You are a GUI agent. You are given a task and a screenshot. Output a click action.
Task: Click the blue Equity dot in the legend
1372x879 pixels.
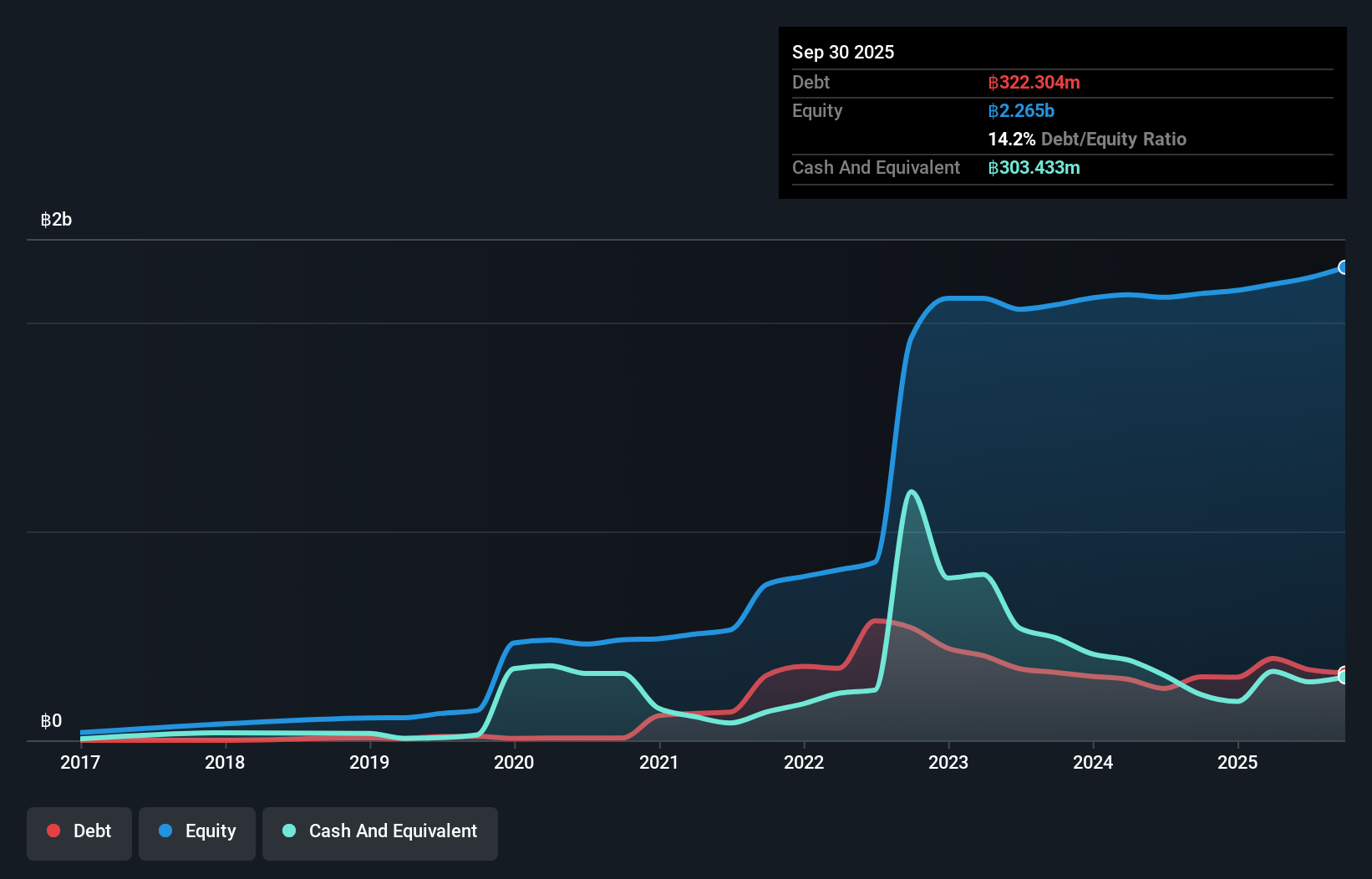[x=166, y=831]
